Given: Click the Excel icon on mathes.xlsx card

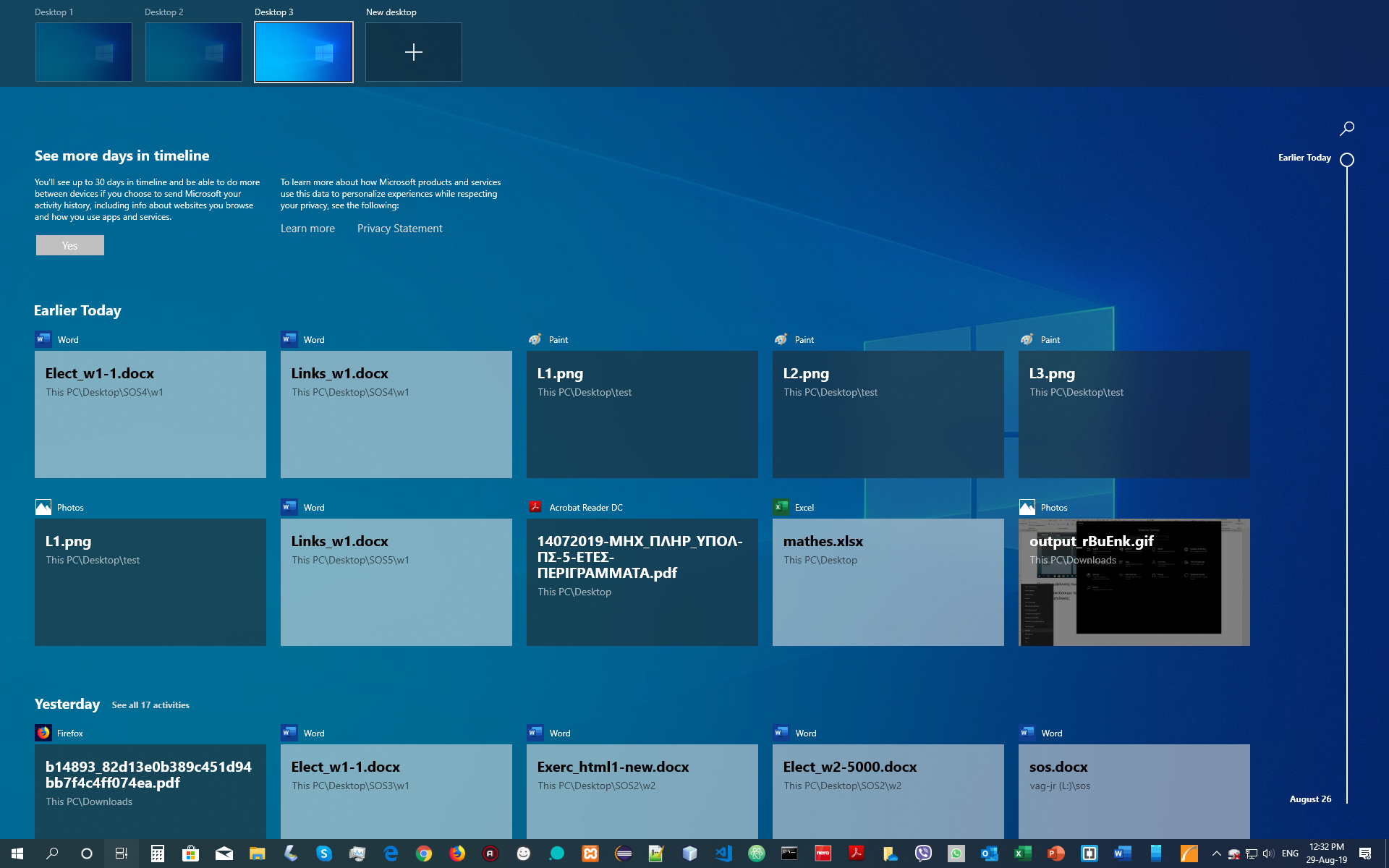Looking at the screenshot, I should click(781, 507).
